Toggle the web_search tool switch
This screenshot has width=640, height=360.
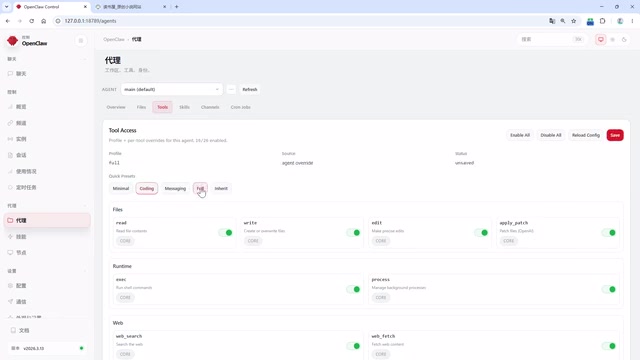(353, 346)
